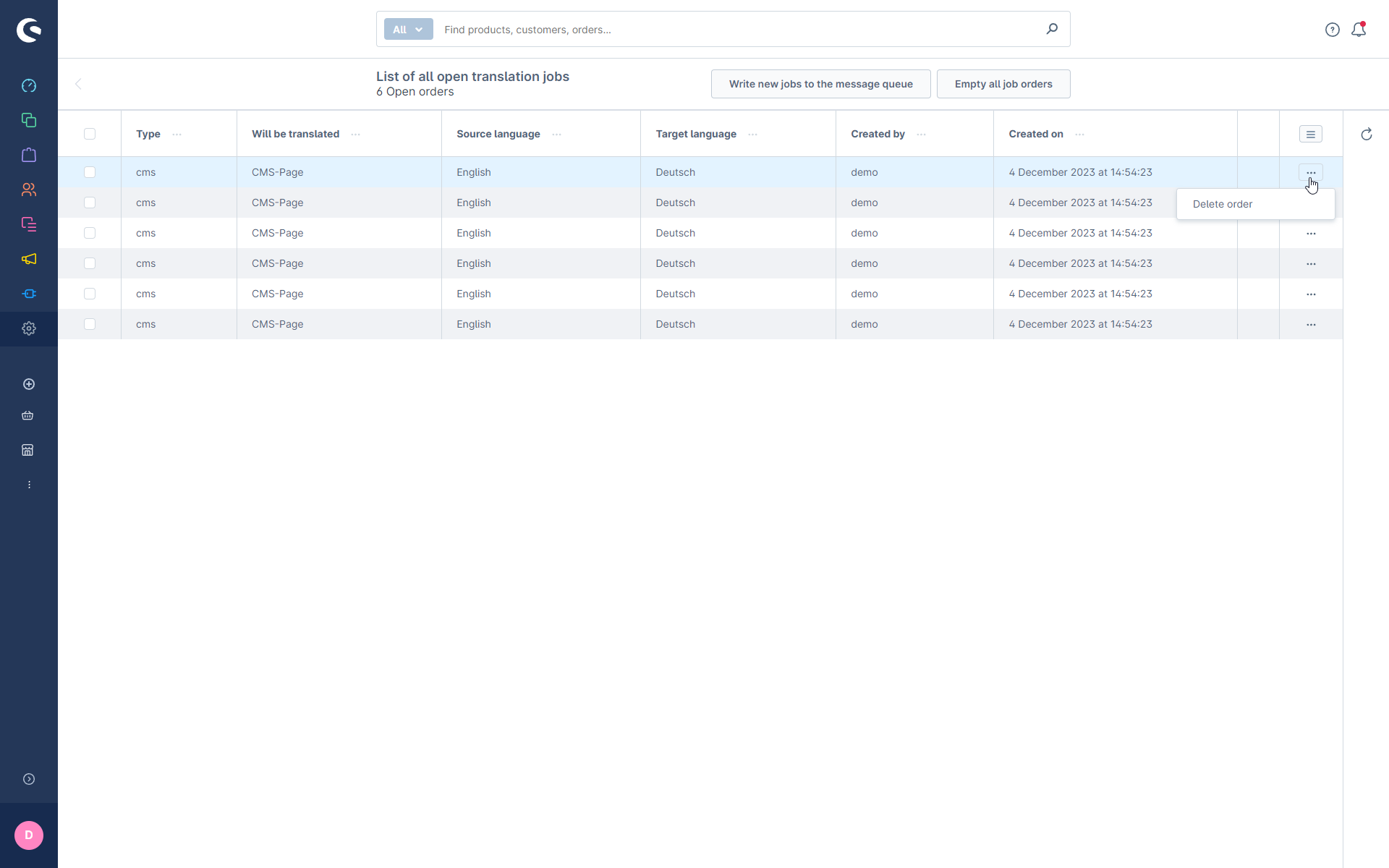This screenshot has height=868, width=1389.
Task: Sort by the Source language header
Action: pos(498,134)
